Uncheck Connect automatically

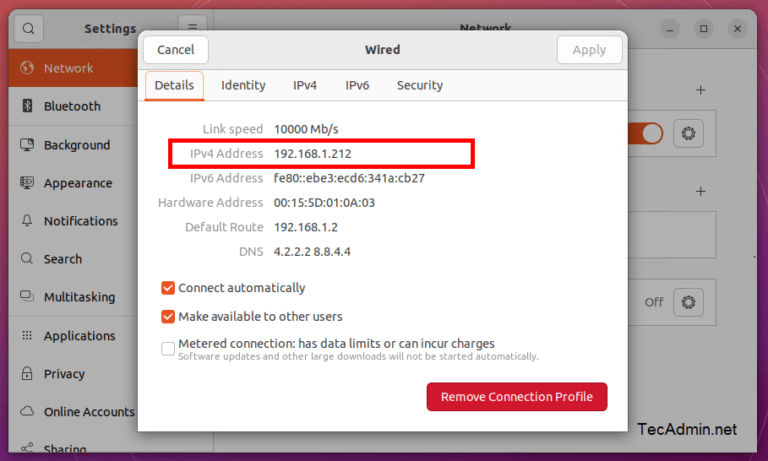[168, 288]
